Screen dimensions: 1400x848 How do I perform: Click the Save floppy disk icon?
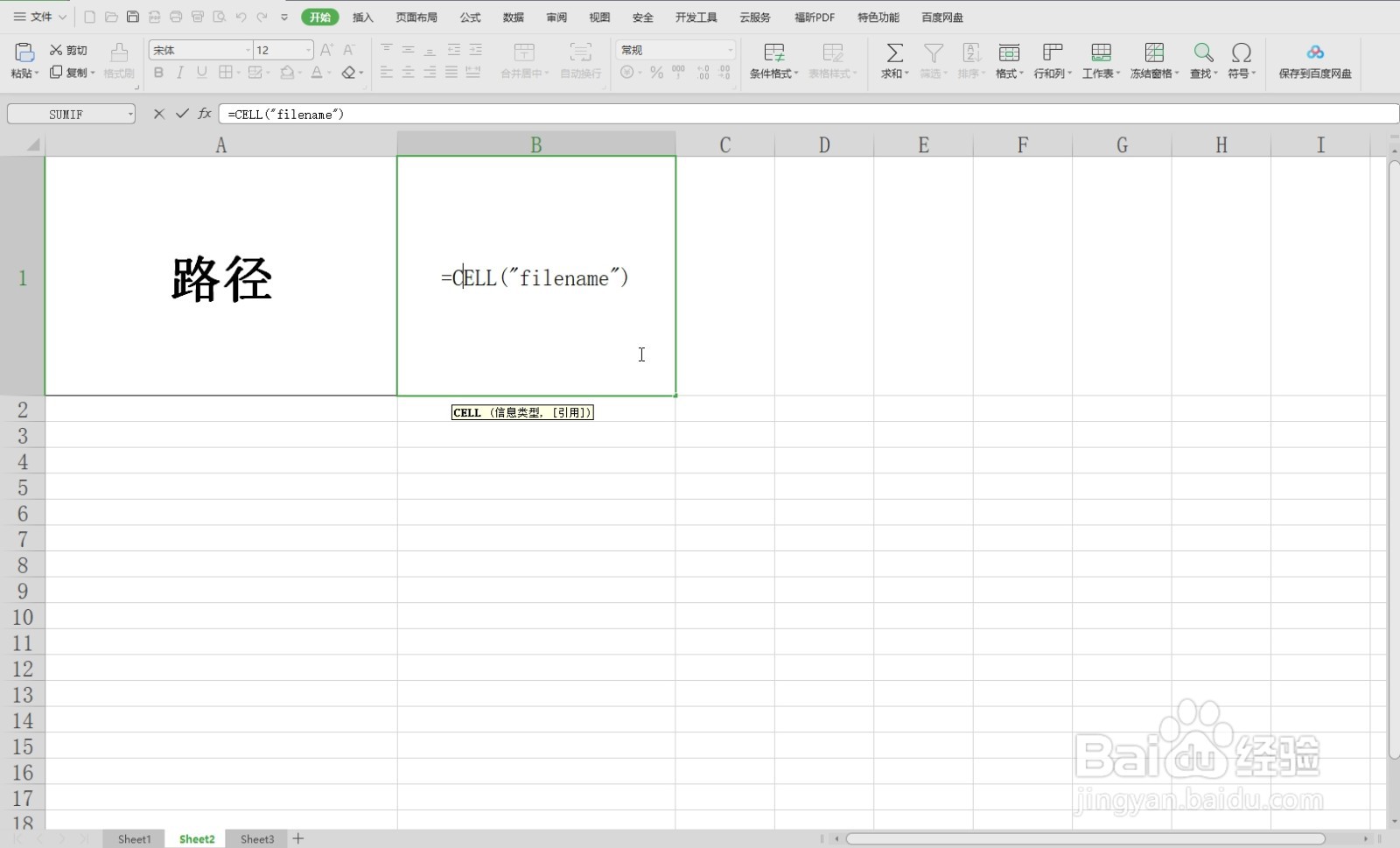[x=133, y=17]
